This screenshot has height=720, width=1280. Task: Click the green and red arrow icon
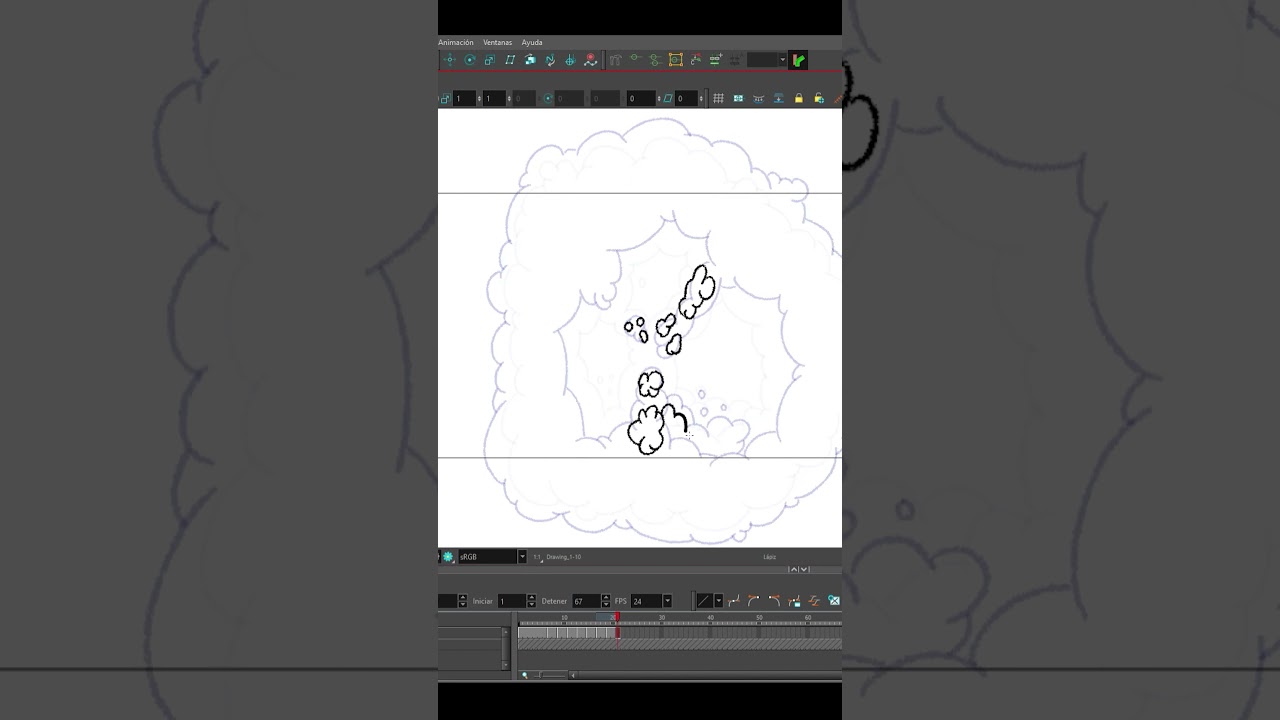pos(798,60)
